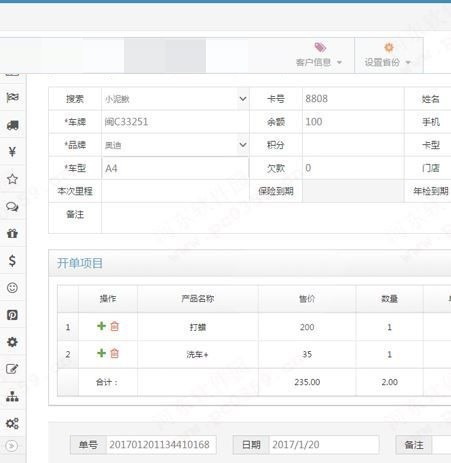
Task: Click the price cell showing 200
Action: (x=307, y=327)
